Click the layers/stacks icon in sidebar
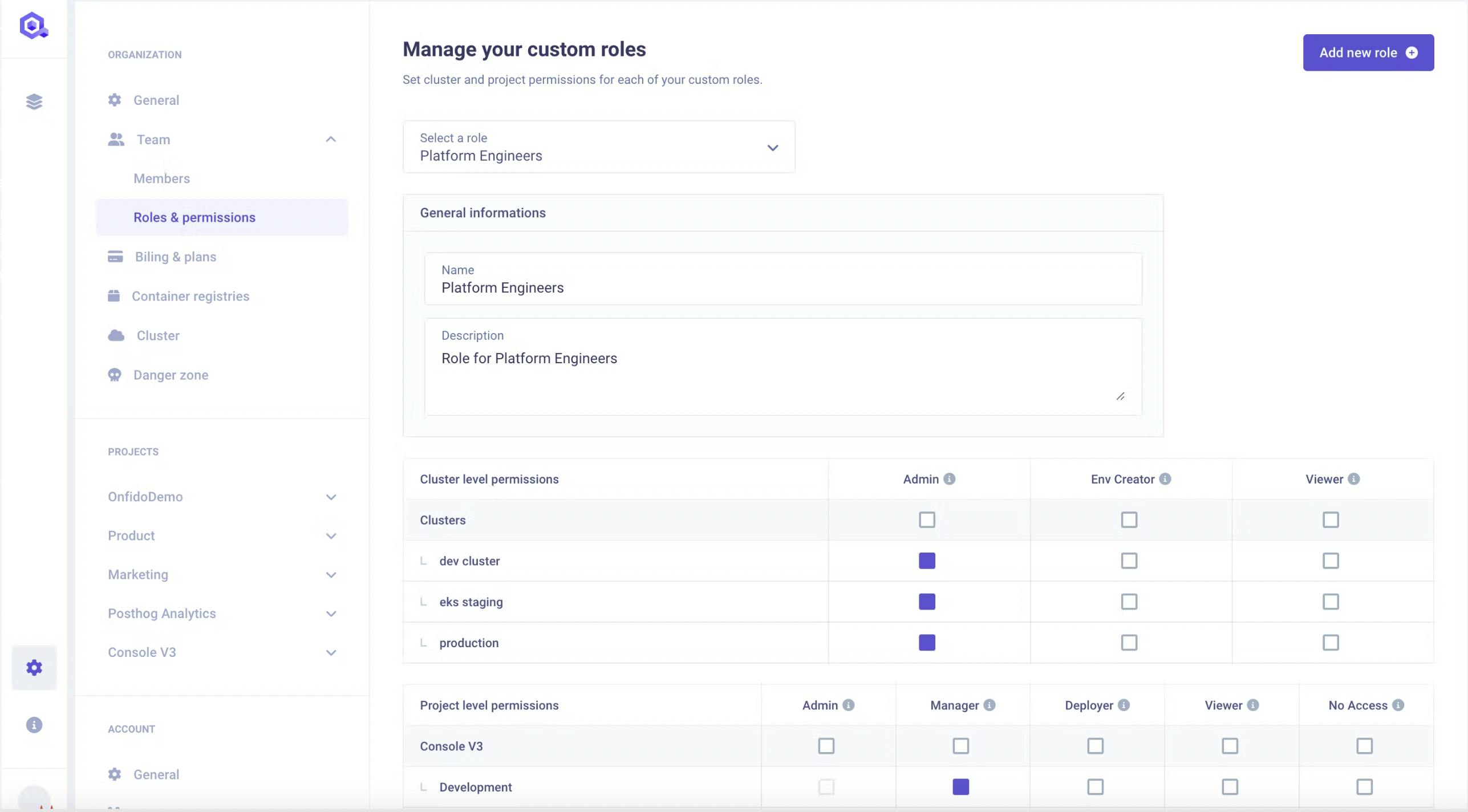 click(x=34, y=101)
